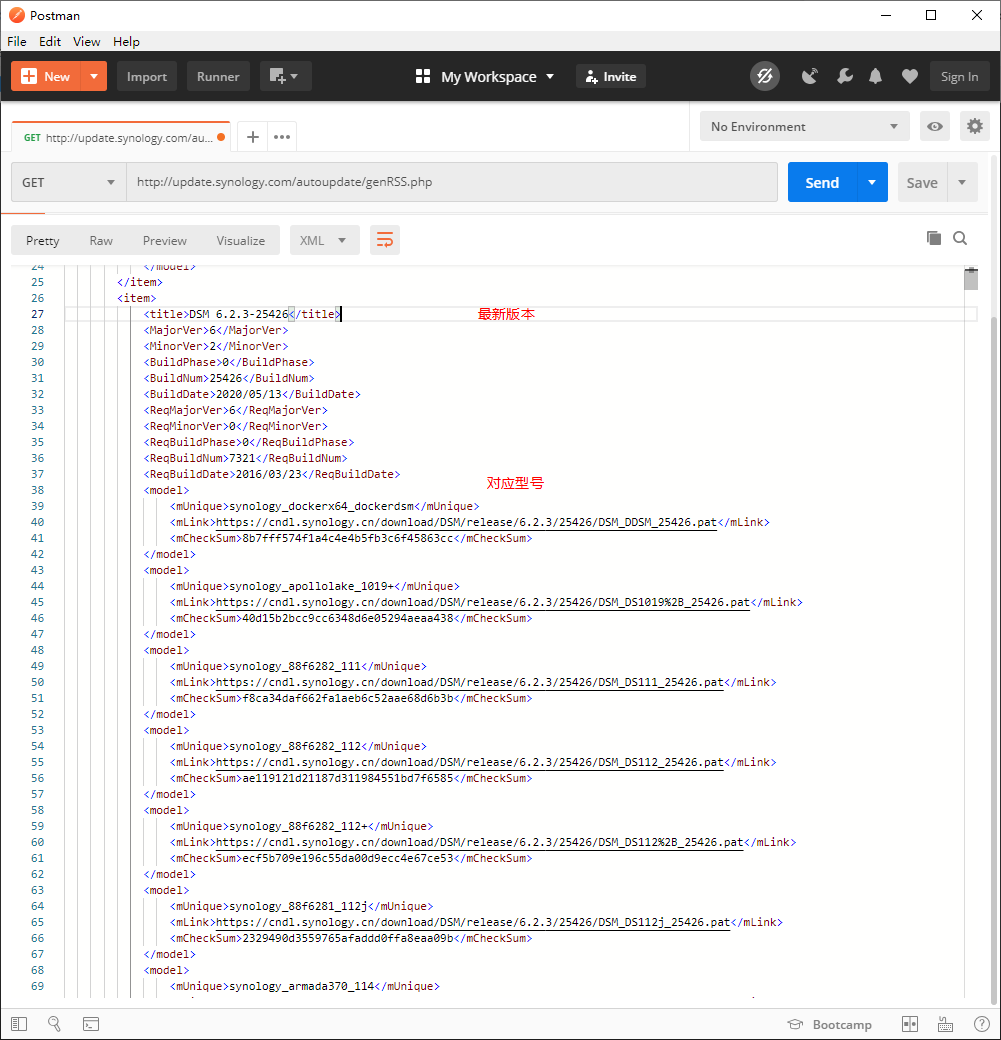Send the request
This screenshot has height=1040, width=1001.
(822, 182)
